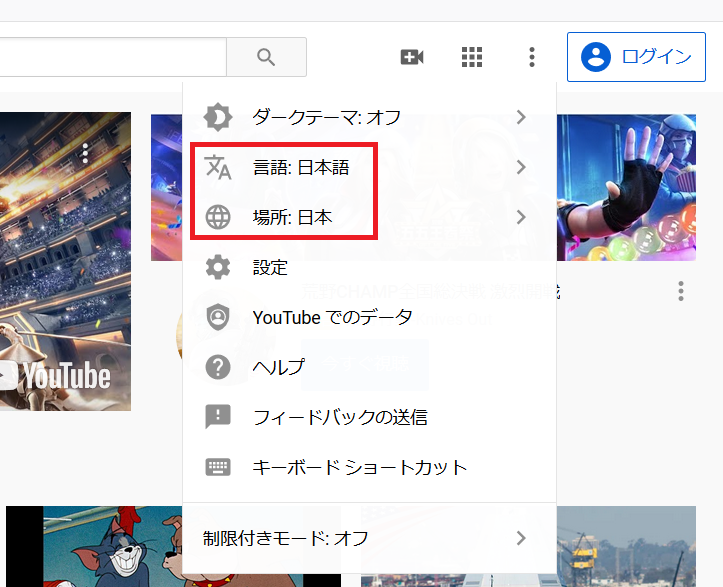The height and width of the screenshot is (587, 723).
Task: Click the settings gear icon
Action: pos(218,267)
